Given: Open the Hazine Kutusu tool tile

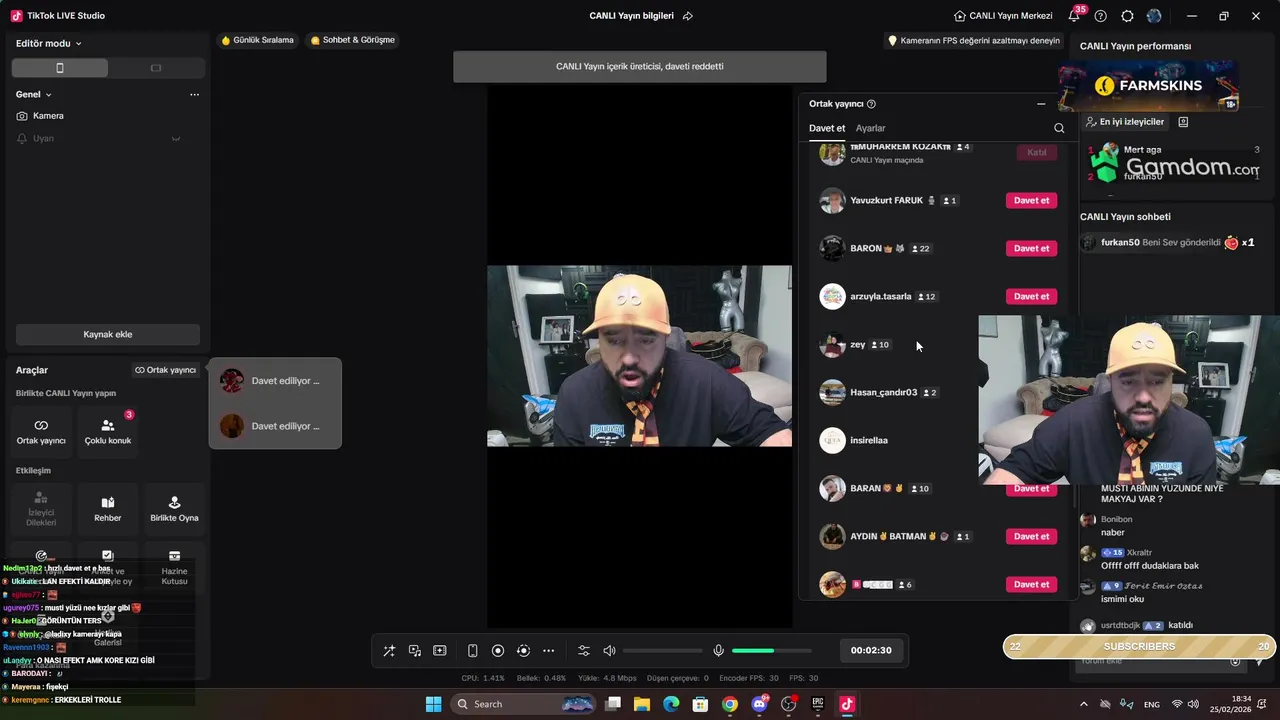Looking at the screenshot, I should coord(174,567).
